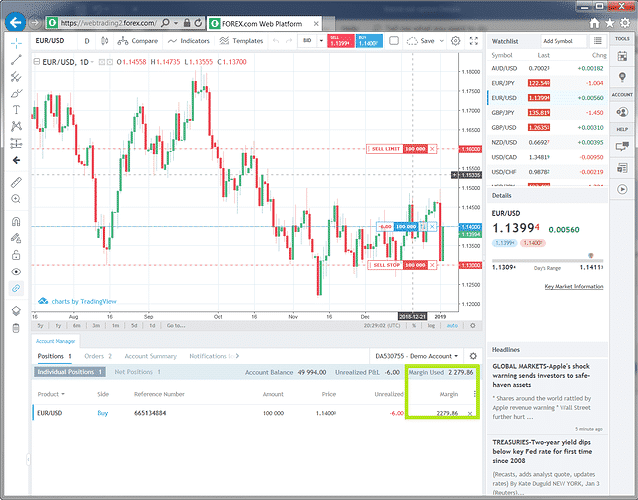
Task: Open the BID price type dropdown arrow
Action: [321, 41]
